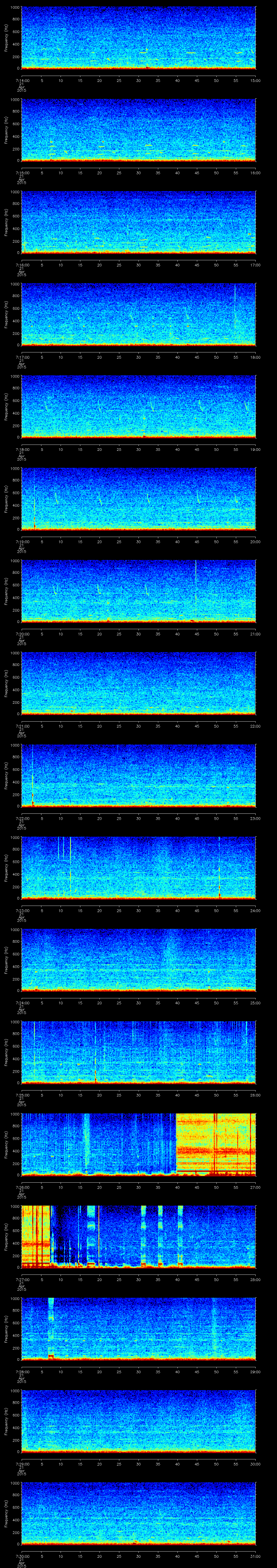The height and width of the screenshot is (1568, 277).
Task: Open the spectrogram panel starting at 7:18:00
Action: (138, 407)
